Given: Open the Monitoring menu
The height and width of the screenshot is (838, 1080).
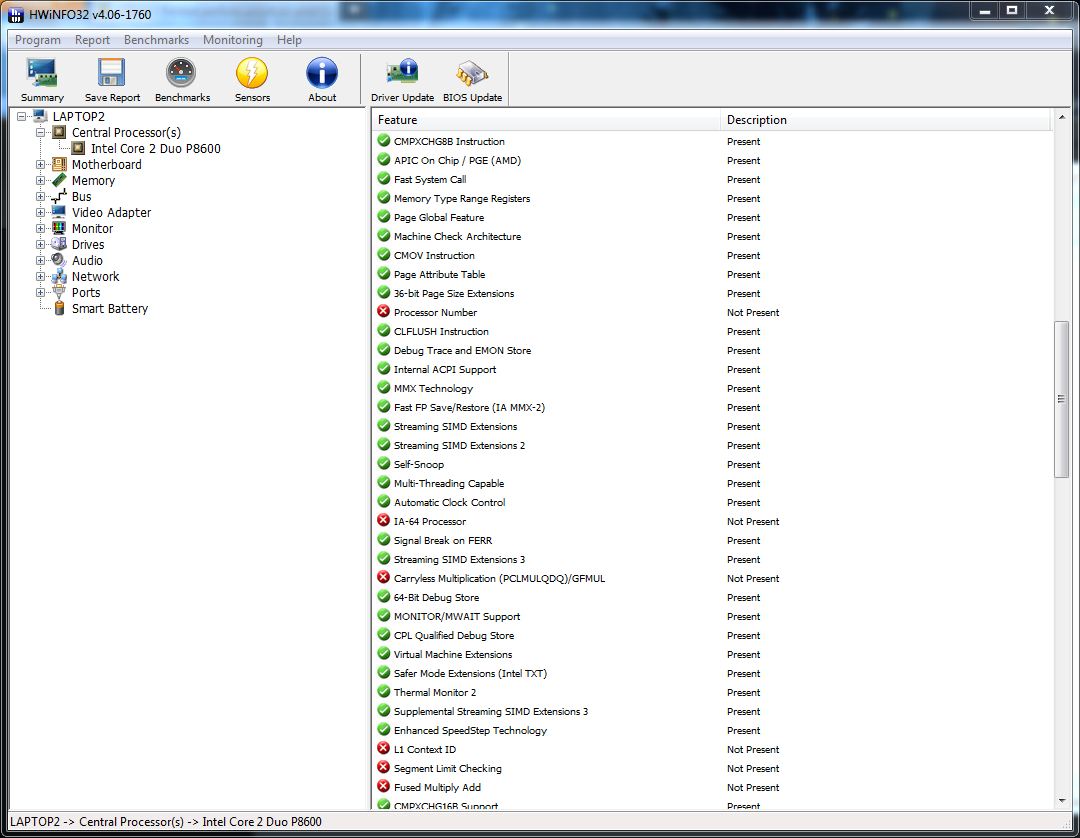Looking at the screenshot, I should tap(232, 40).
